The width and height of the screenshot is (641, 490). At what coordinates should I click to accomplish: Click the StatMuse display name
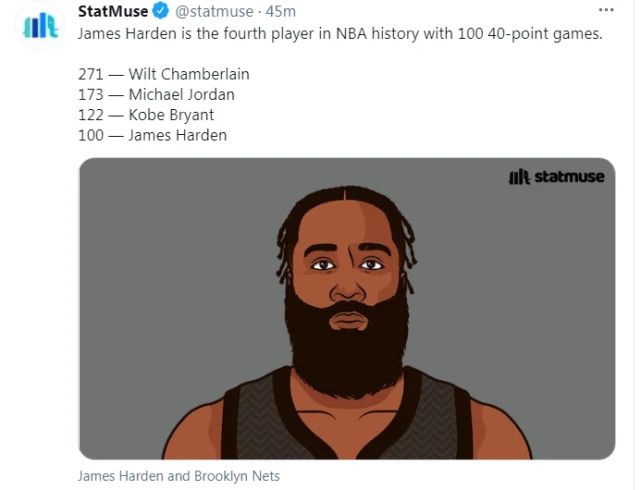pyautogui.click(x=113, y=11)
